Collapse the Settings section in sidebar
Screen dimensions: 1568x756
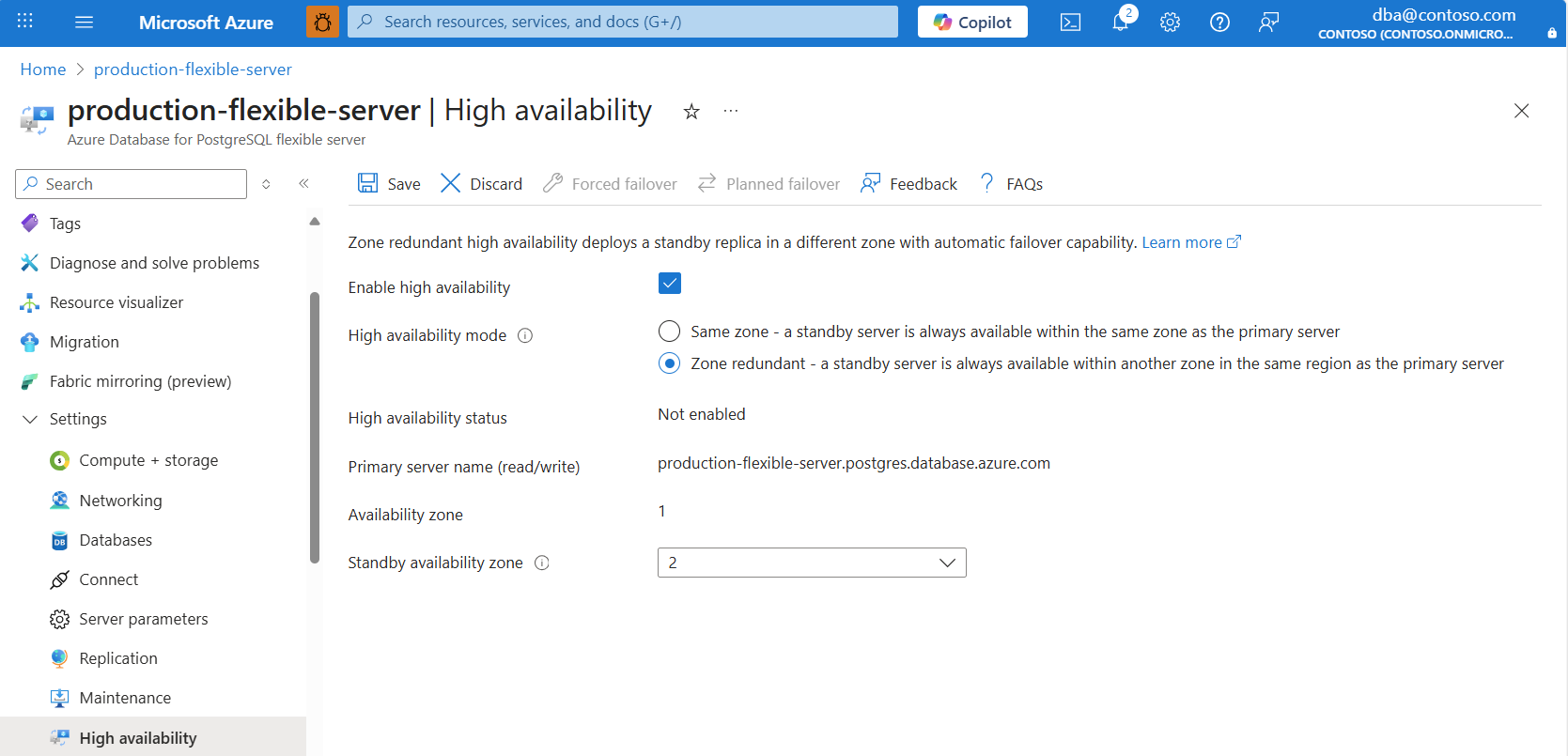30,419
